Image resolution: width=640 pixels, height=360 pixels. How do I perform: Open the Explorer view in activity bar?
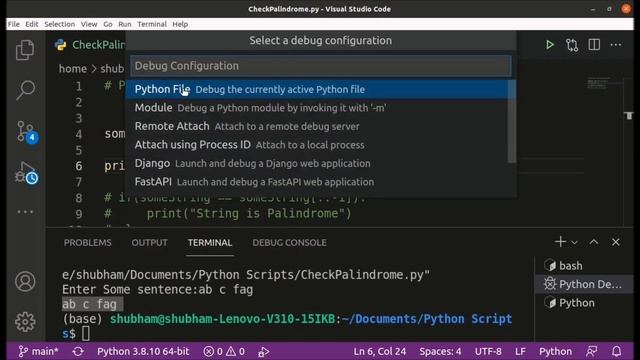coord(25,50)
